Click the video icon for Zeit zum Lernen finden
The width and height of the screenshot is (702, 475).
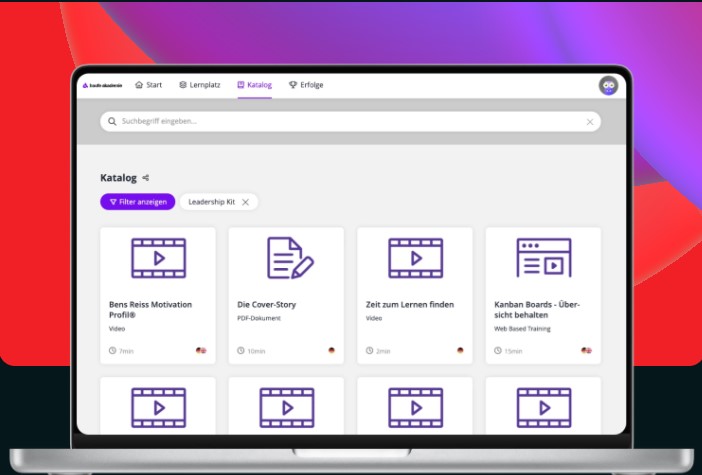(x=415, y=257)
